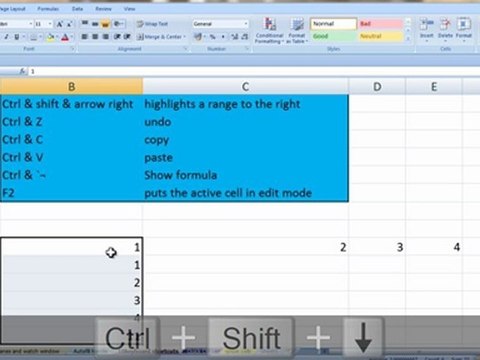The height and width of the screenshot is (360, 480).
Task: Click cell 'highlights a range to the right'
Action: click(x=246, y=104)
